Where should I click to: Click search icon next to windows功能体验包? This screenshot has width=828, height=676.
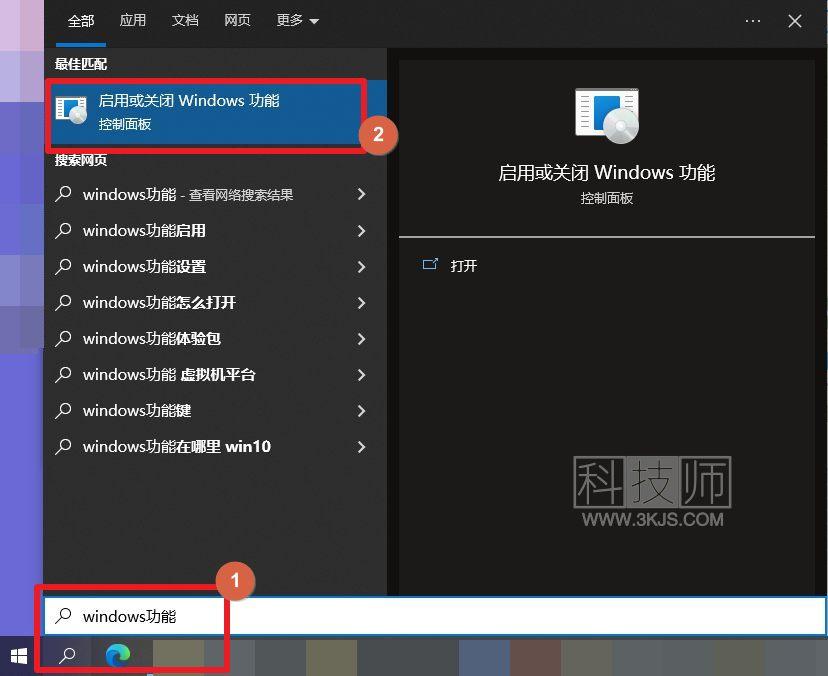click(63, 338)
